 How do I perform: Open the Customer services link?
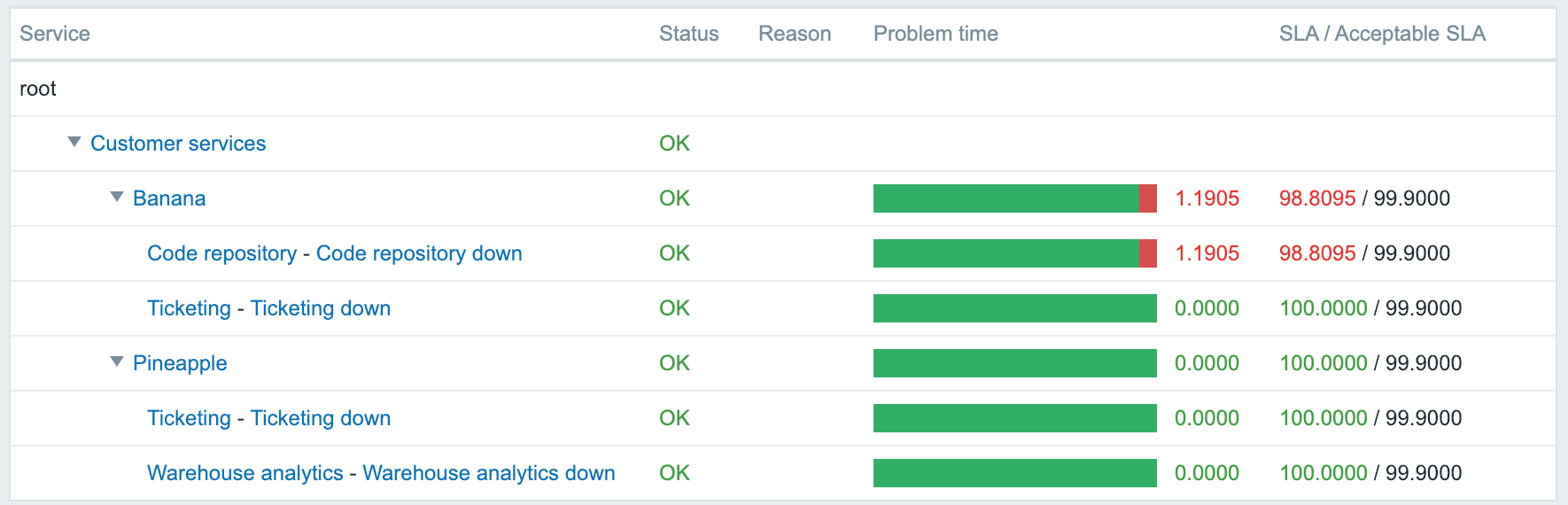(x=178, y=144)
